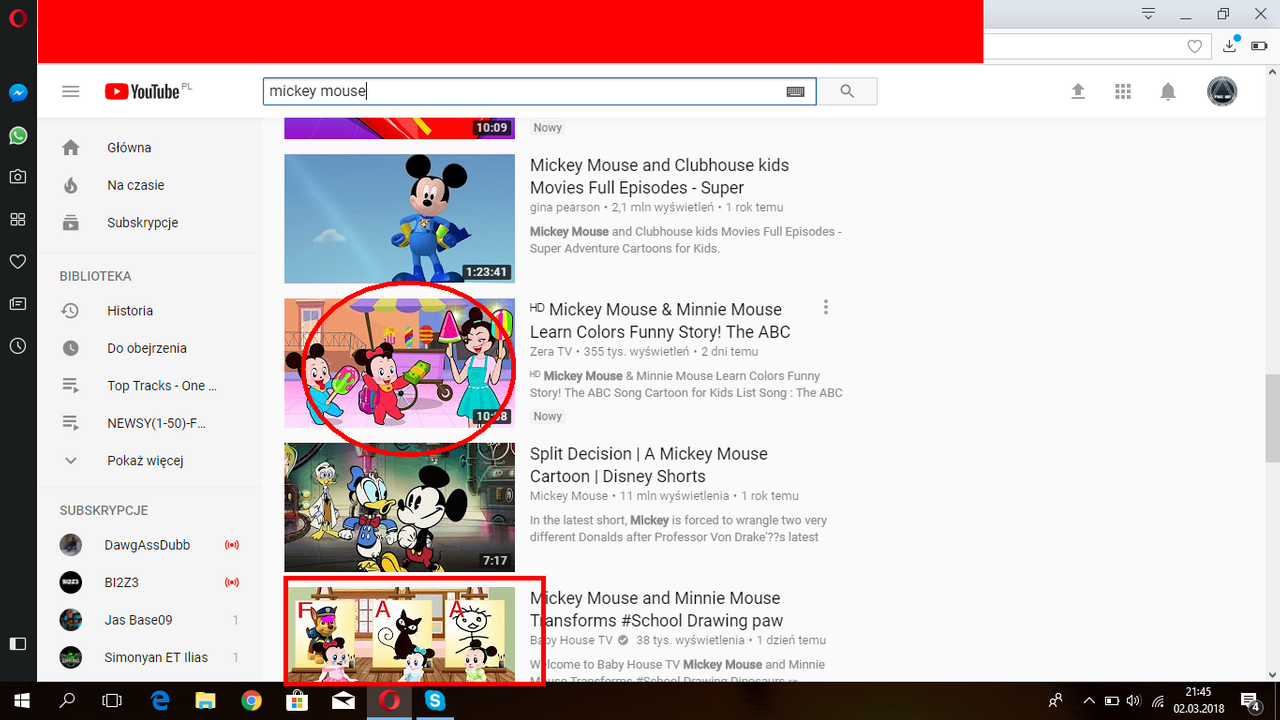
Task: Open 'Mickey Mouse and Clubhouse kids' video title
Action: pyautogui.click(x=659, y=176)
